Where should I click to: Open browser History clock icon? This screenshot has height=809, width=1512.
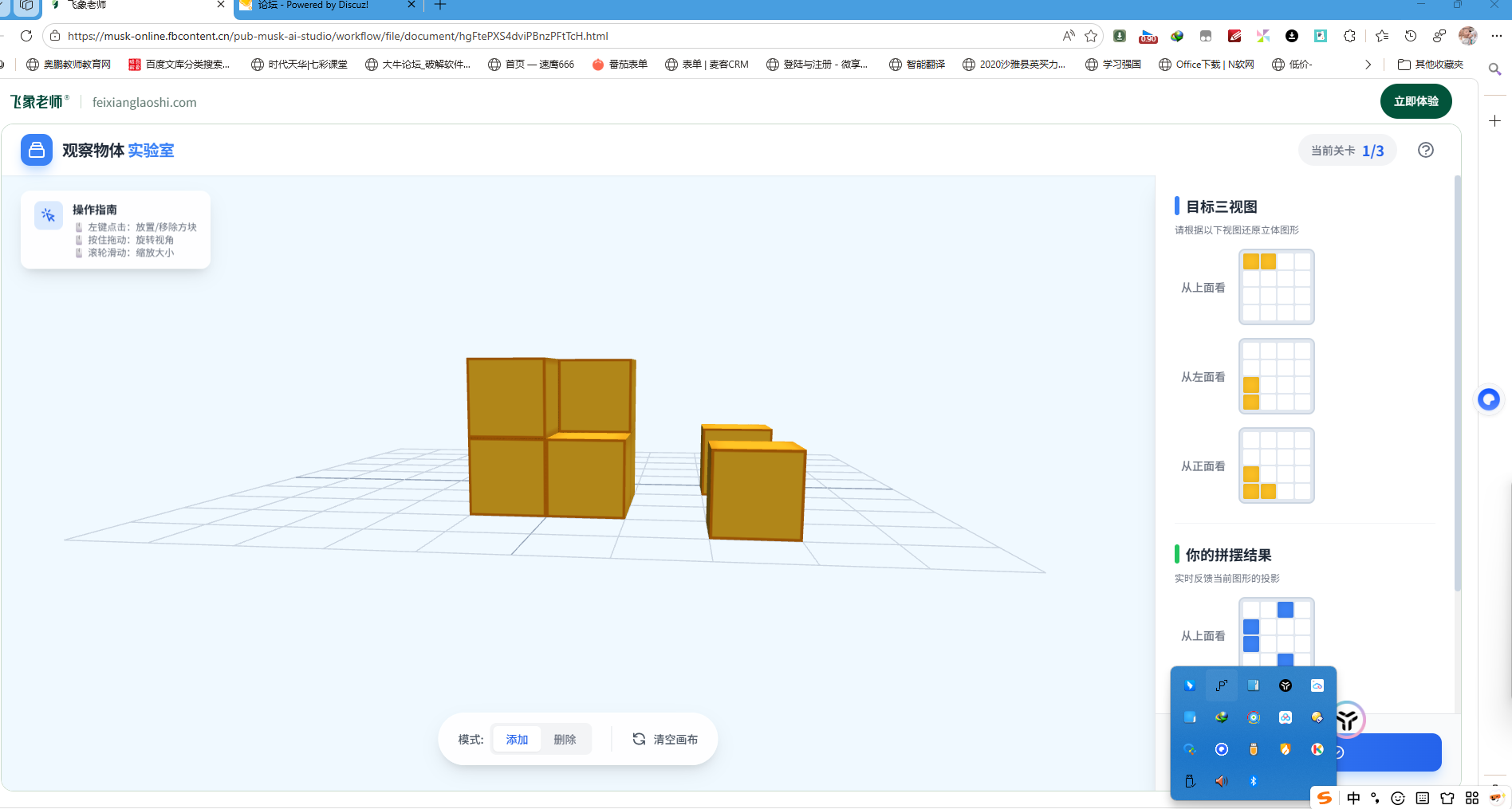(x=1410, y=36)
